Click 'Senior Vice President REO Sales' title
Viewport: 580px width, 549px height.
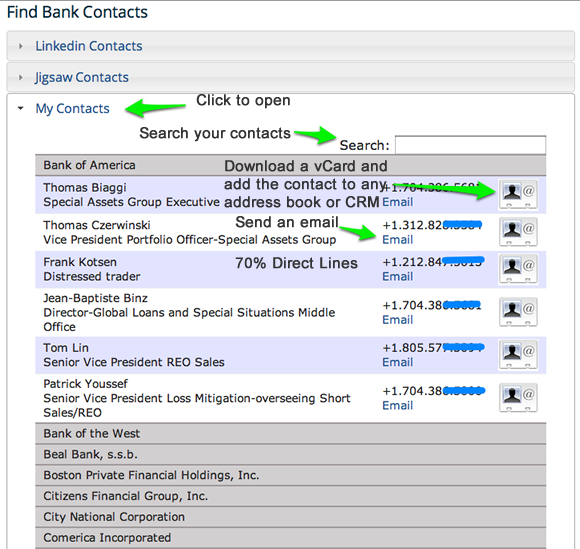point(134,362)
